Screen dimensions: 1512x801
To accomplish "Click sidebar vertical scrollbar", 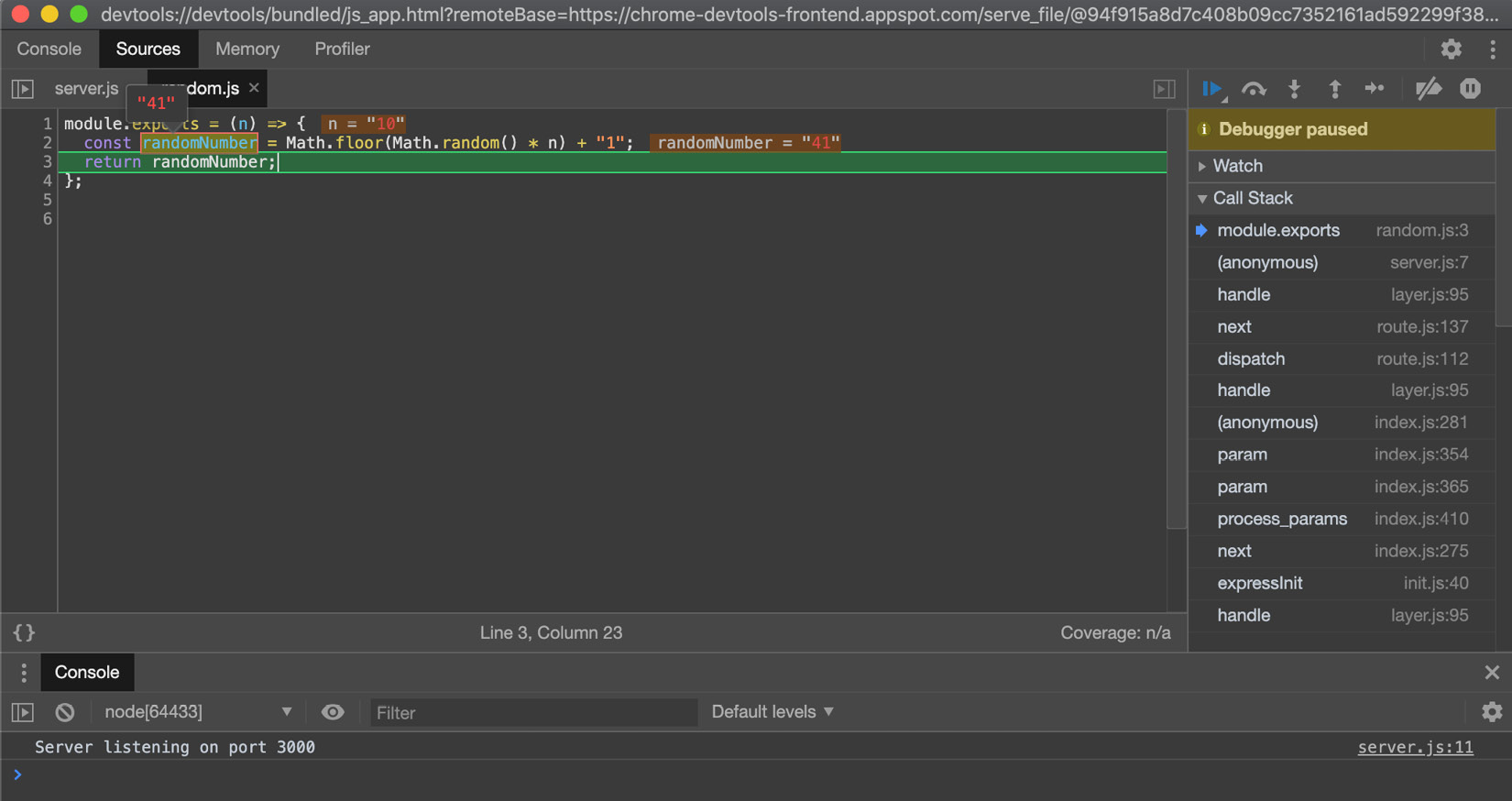I will [1503, 217].
